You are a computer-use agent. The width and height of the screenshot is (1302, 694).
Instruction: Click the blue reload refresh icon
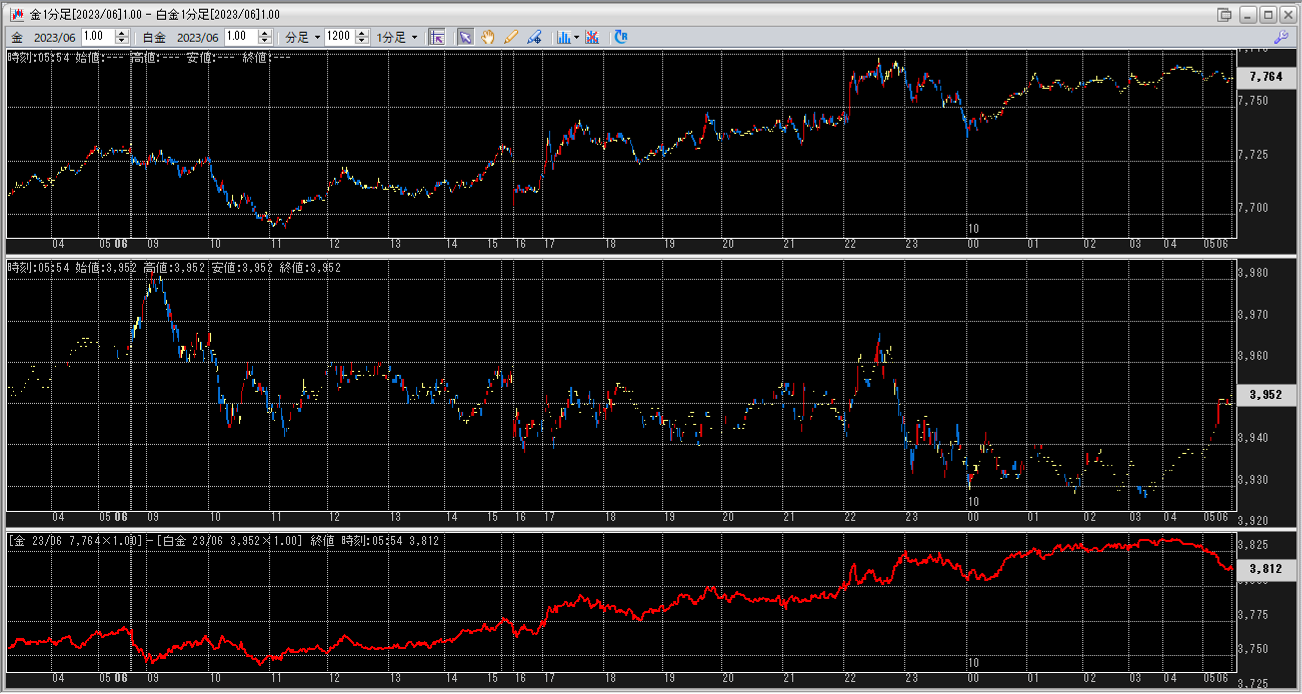(x=621, y=37)
